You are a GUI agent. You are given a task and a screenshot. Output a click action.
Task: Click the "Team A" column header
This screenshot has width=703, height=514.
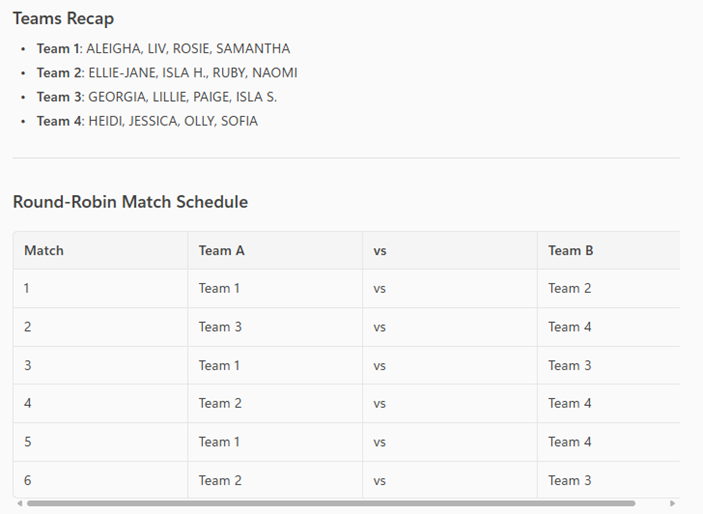(221, 251)
